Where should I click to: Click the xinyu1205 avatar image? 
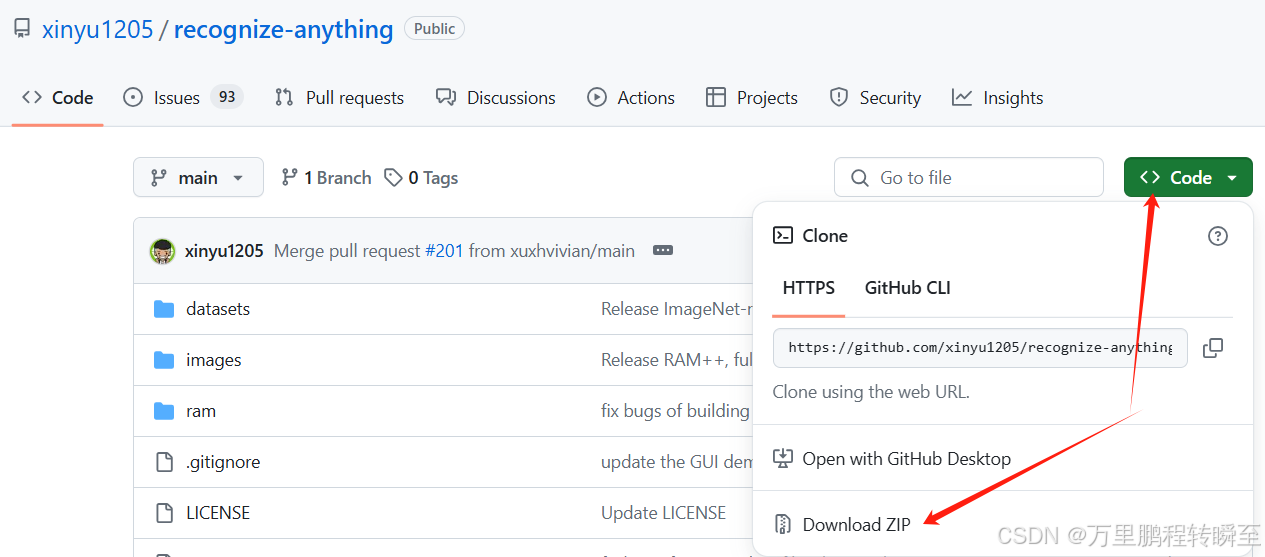(x=163, y=251)
